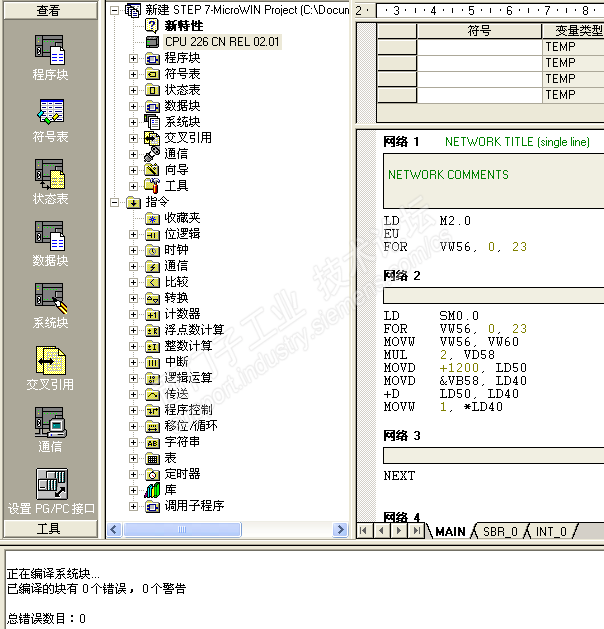Click the NEXT instruction in 网络 3
The width and height of the screenshot is (604, 629).
click(x=399, y=476)
